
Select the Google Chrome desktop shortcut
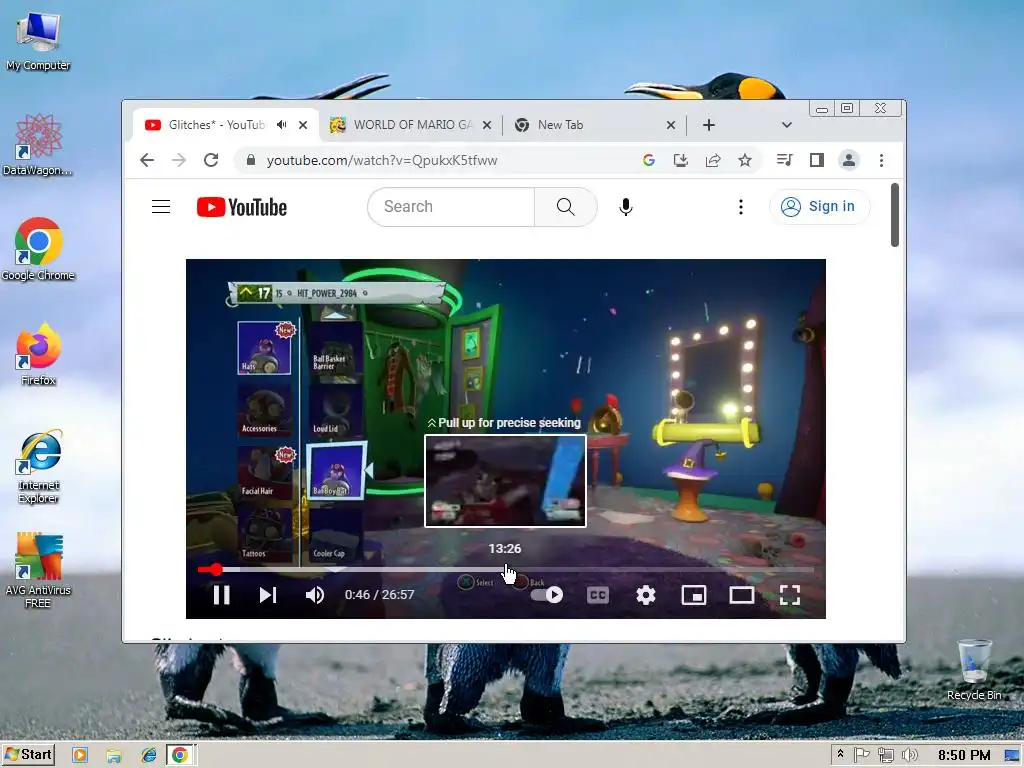38,249
